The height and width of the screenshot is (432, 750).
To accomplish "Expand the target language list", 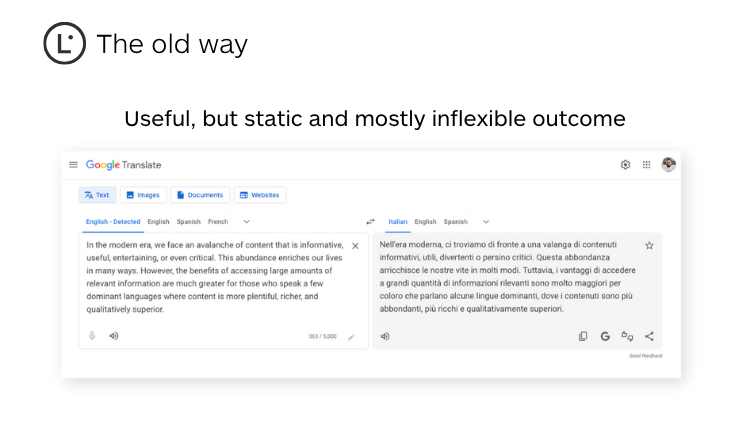I will [x=486, y=222].
